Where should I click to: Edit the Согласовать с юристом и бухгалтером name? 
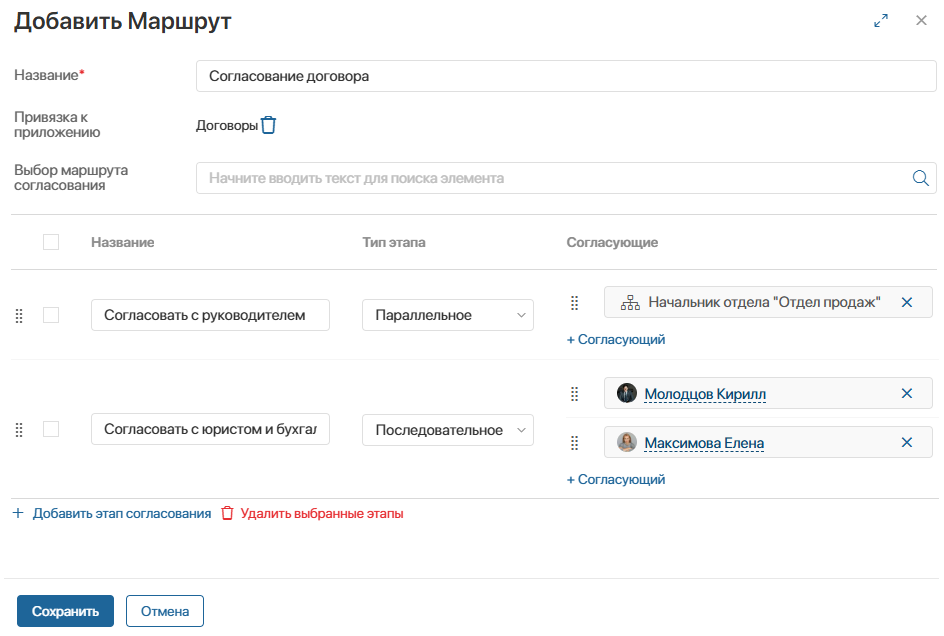210,429
